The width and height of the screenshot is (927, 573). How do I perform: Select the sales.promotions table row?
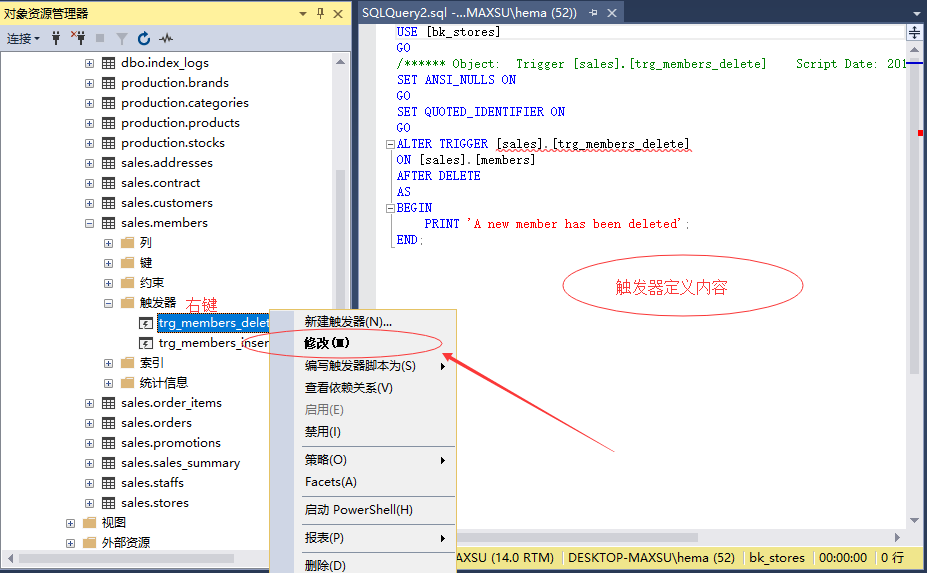click(x=171, y=443)
